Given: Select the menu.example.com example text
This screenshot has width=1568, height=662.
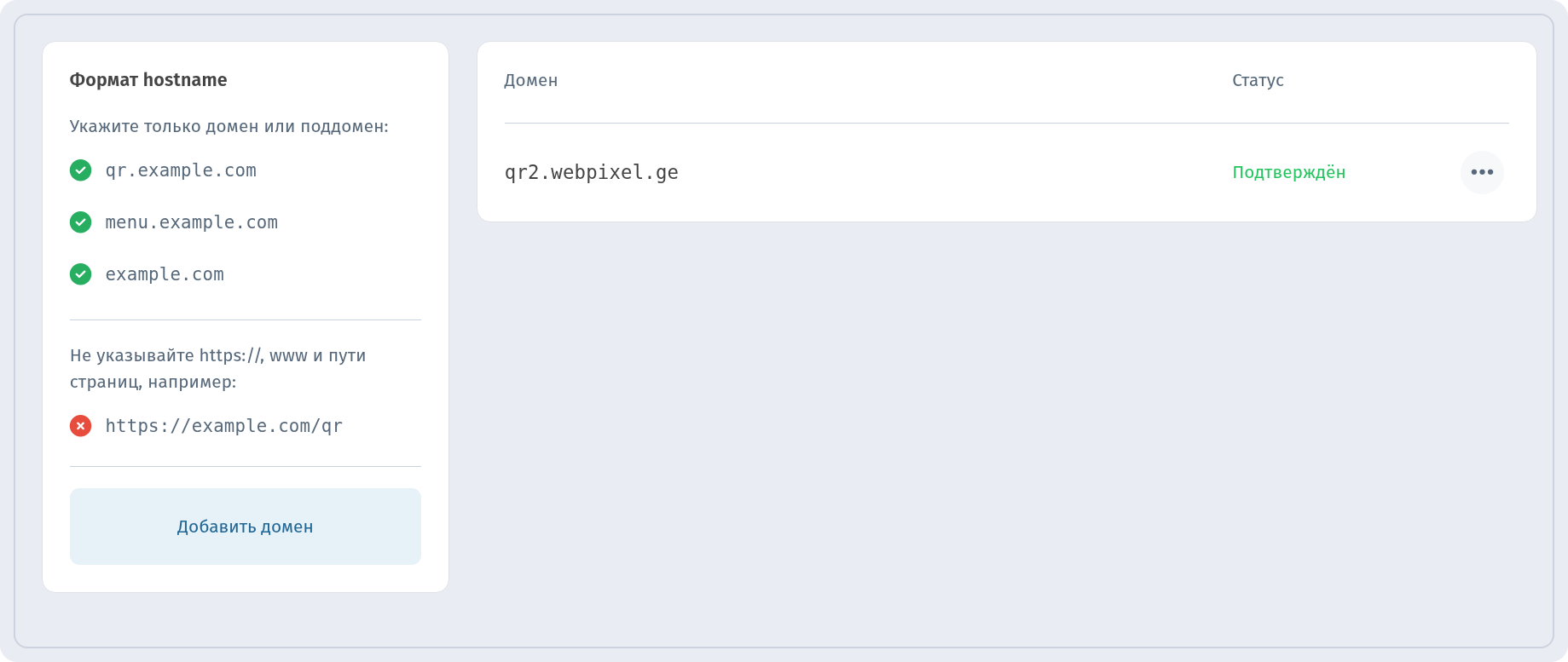Looking at the screenshot, I should pyautogui.click(x=192, y=222).
